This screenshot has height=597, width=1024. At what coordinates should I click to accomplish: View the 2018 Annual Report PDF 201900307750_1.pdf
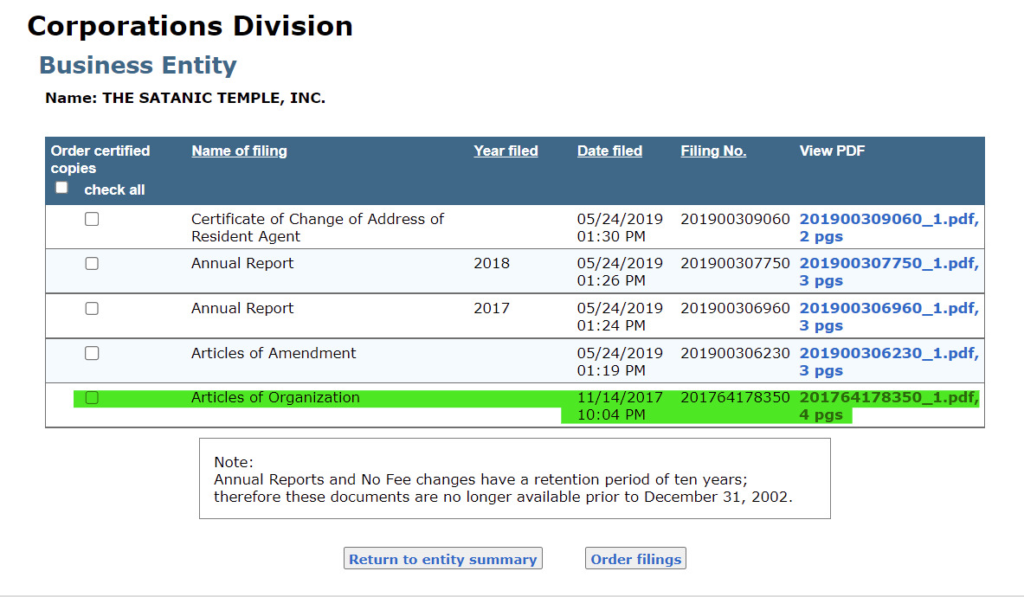(887, 271)
